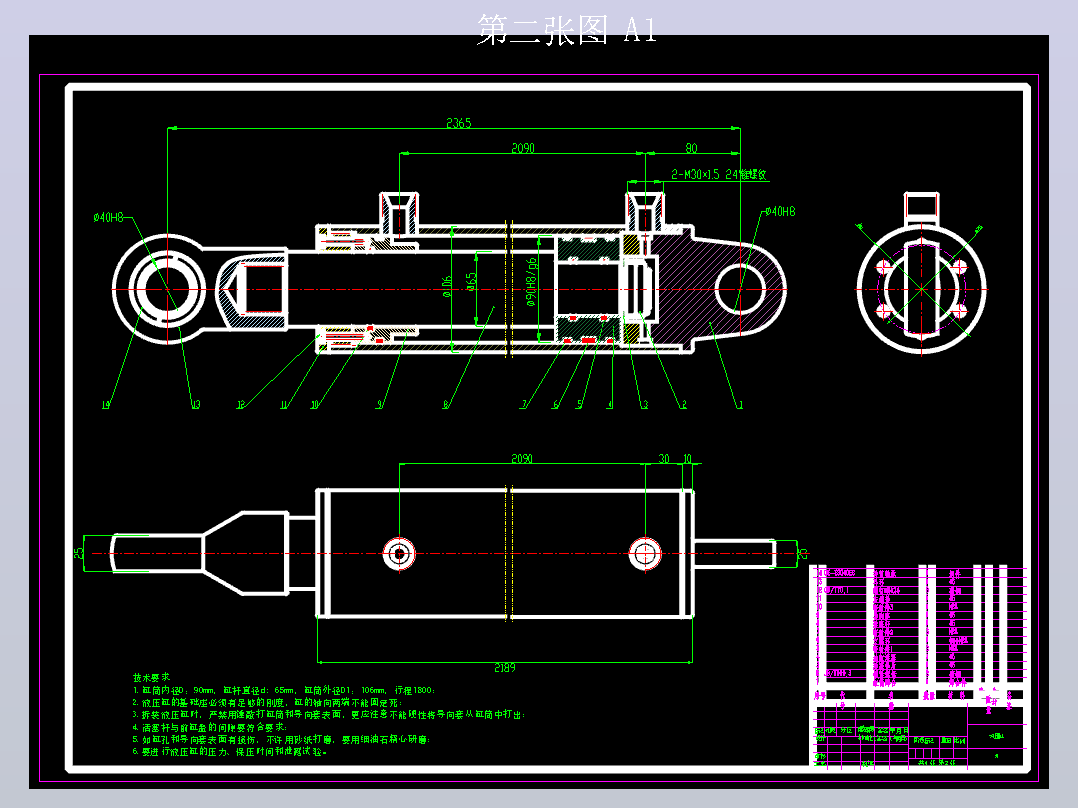Select the 2-M30×1.5 thread annotation
The width and height of the screenshot is (1078, 808).
tap(718, 175)
